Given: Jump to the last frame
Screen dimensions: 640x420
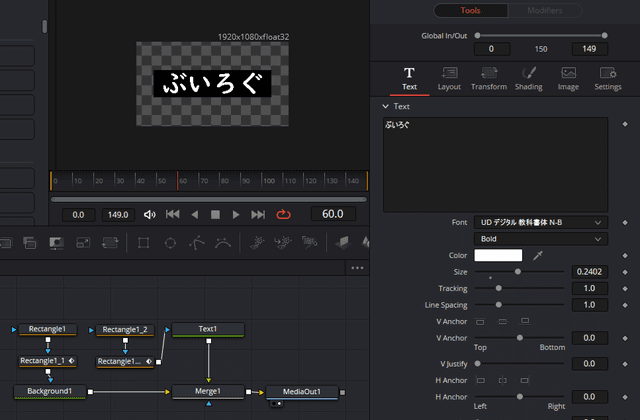Looking at the screenshot, I should tap(258, 215).
